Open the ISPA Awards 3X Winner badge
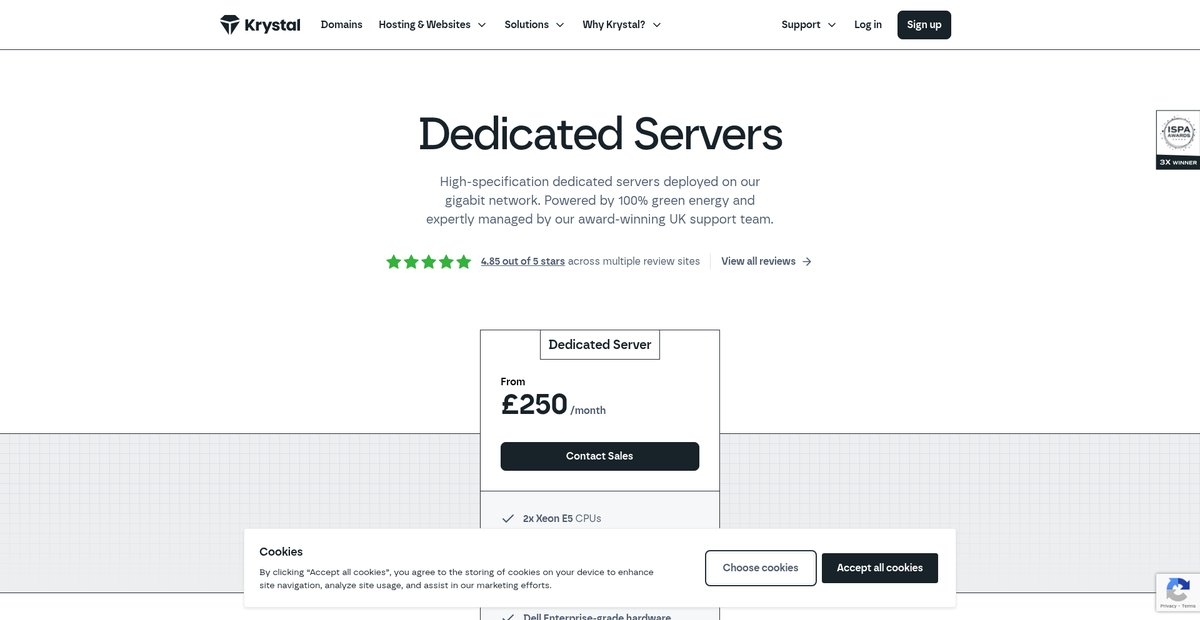Screen dimensions: 1200x620 pyautogui.click(x=1178, y=140)
